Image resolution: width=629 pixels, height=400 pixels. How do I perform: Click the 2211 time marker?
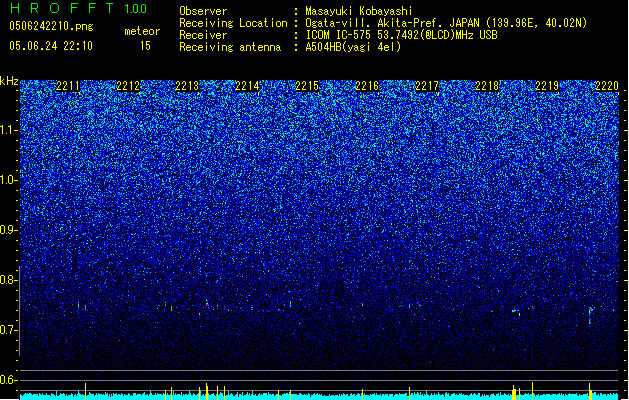click(68, 86)
